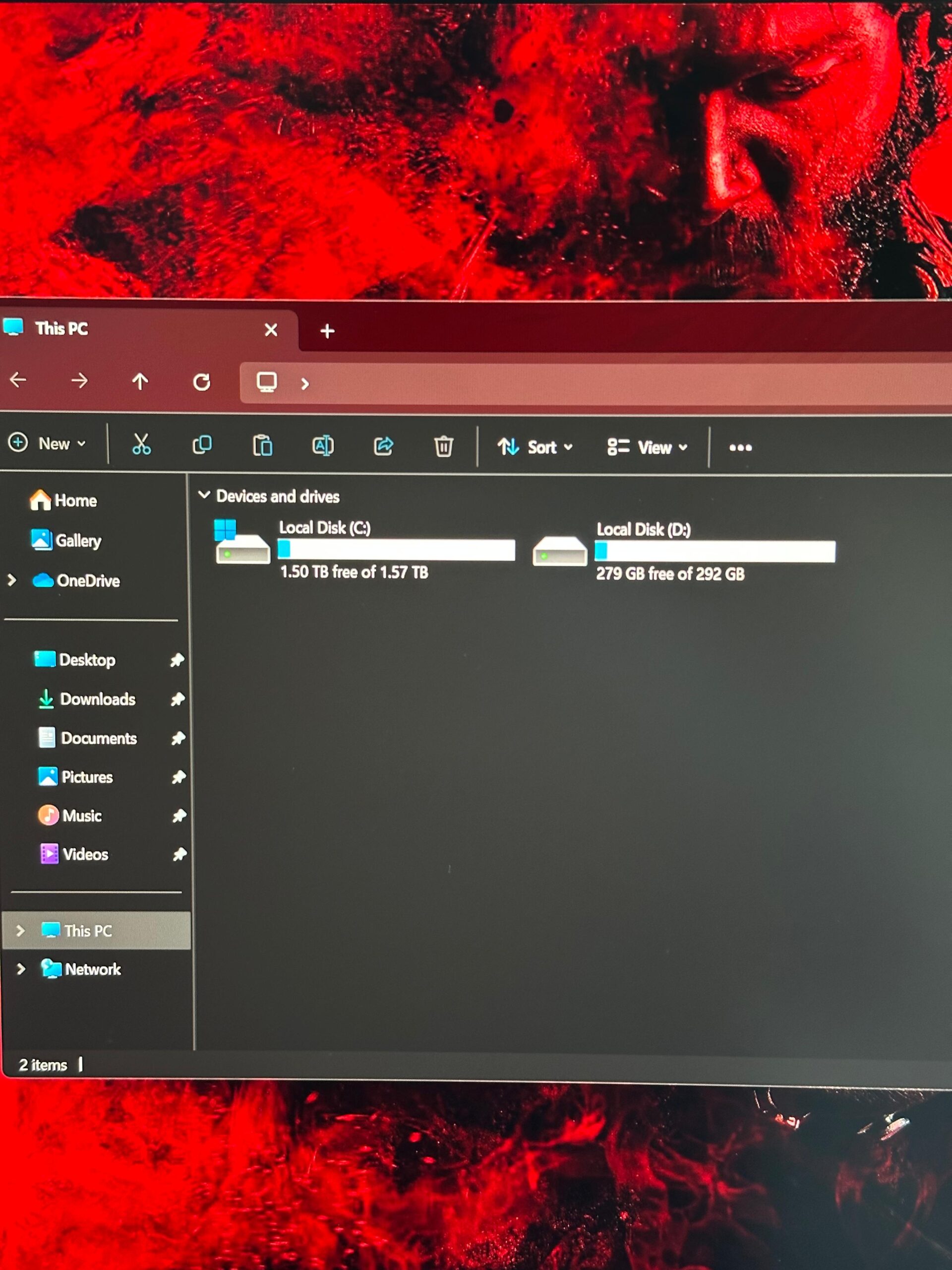This screenshot has height=1270, width=952.
Task: Go up one level with up arrow
Action: coord(140,381)
